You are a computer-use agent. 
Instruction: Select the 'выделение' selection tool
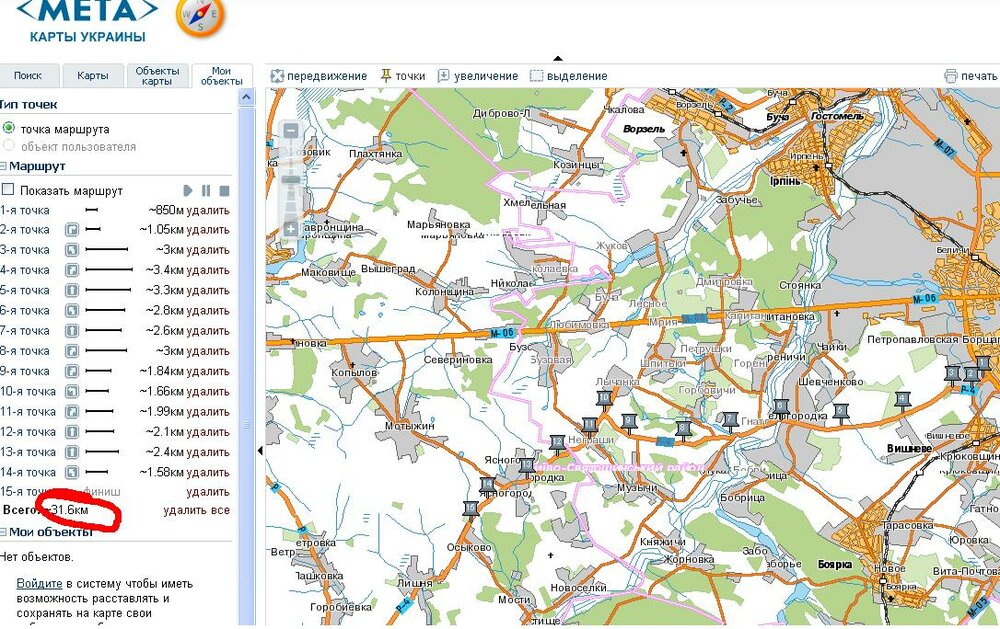point(568,76)
